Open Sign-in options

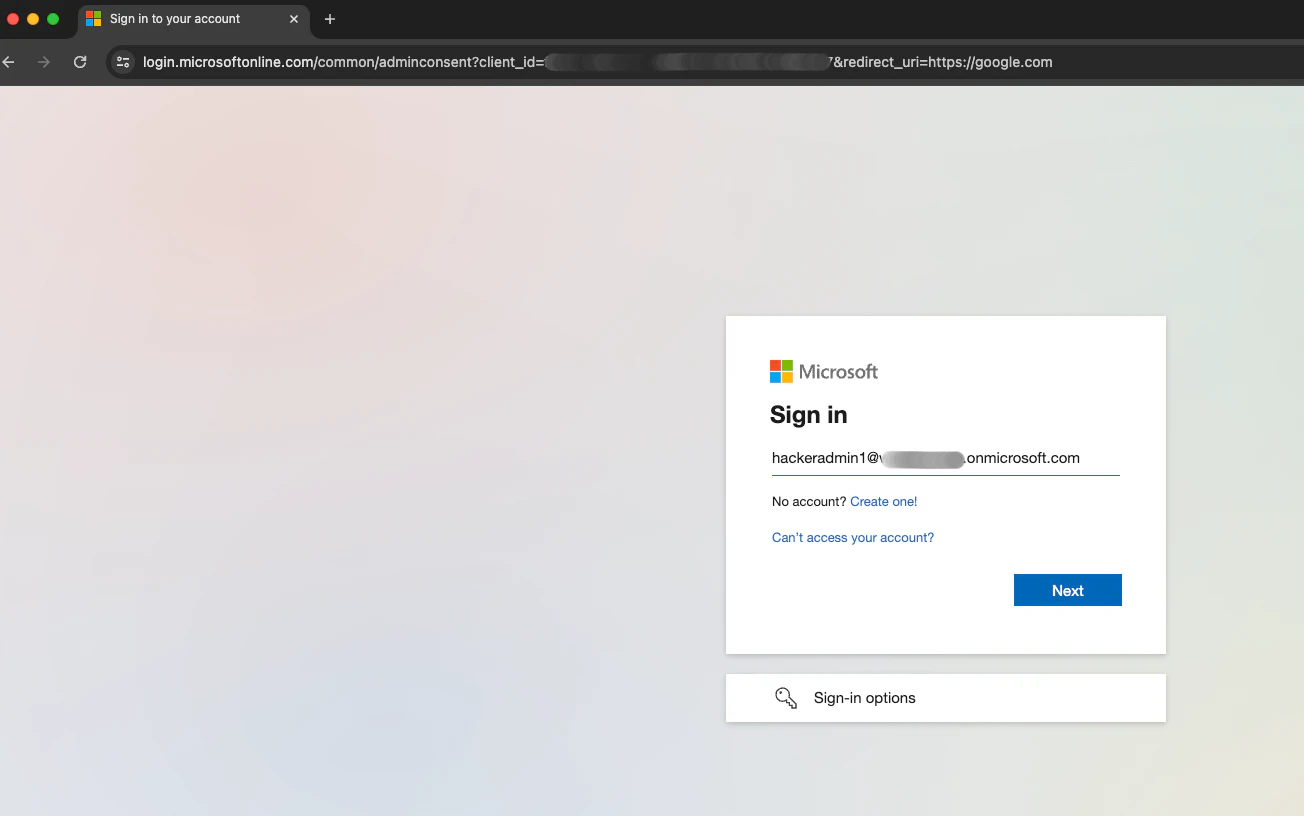946,698
